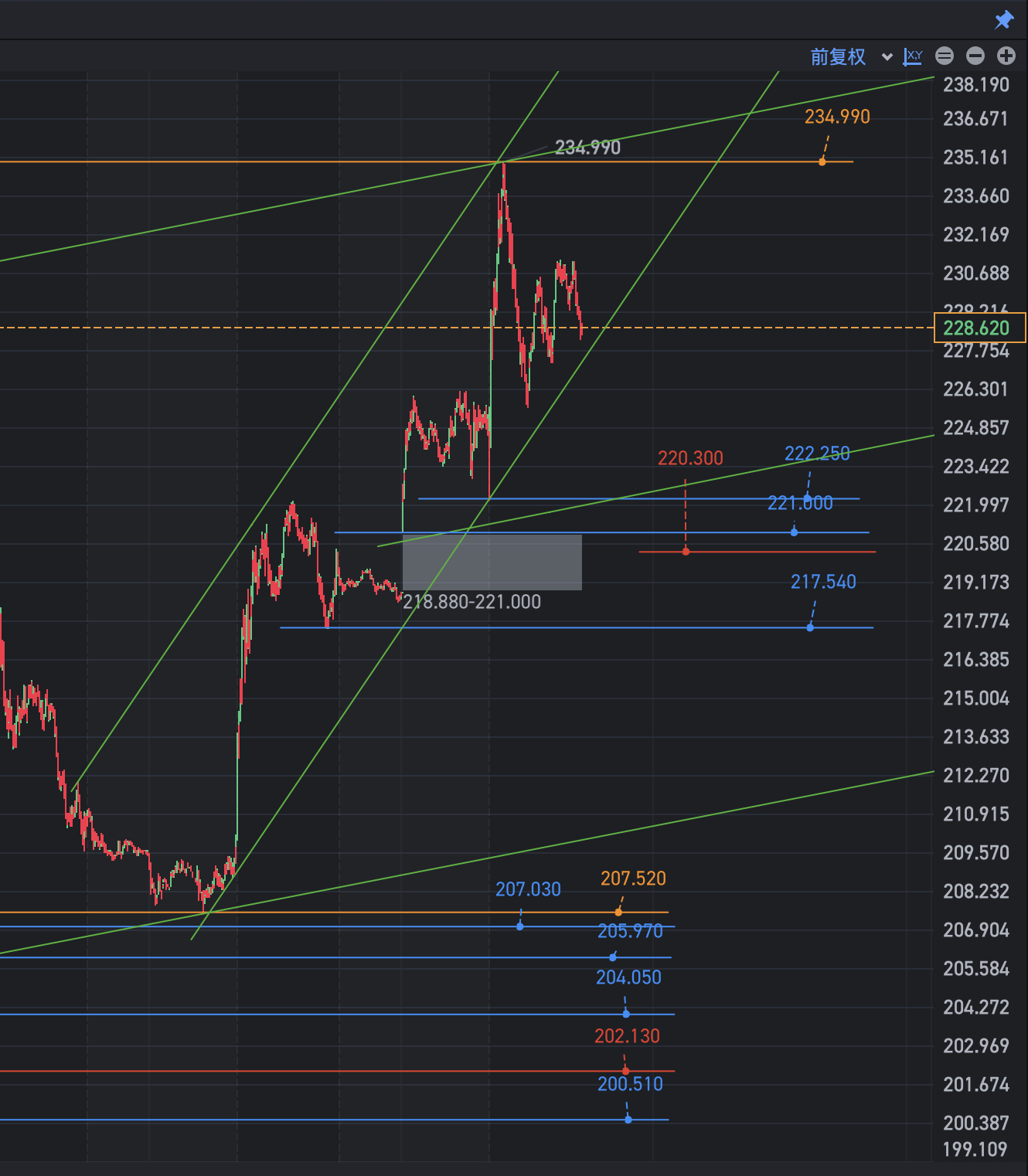Click the 238.190 value on the price axis
Viewport: 1028px width, 1176px height.
pos(976,85)
